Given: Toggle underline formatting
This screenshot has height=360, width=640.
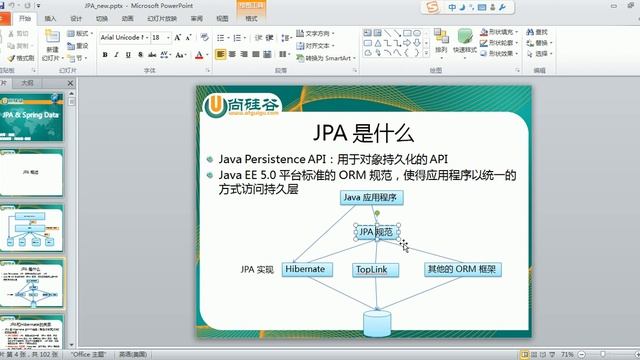Looking at the screenshot, I should [x=128, y=55].
